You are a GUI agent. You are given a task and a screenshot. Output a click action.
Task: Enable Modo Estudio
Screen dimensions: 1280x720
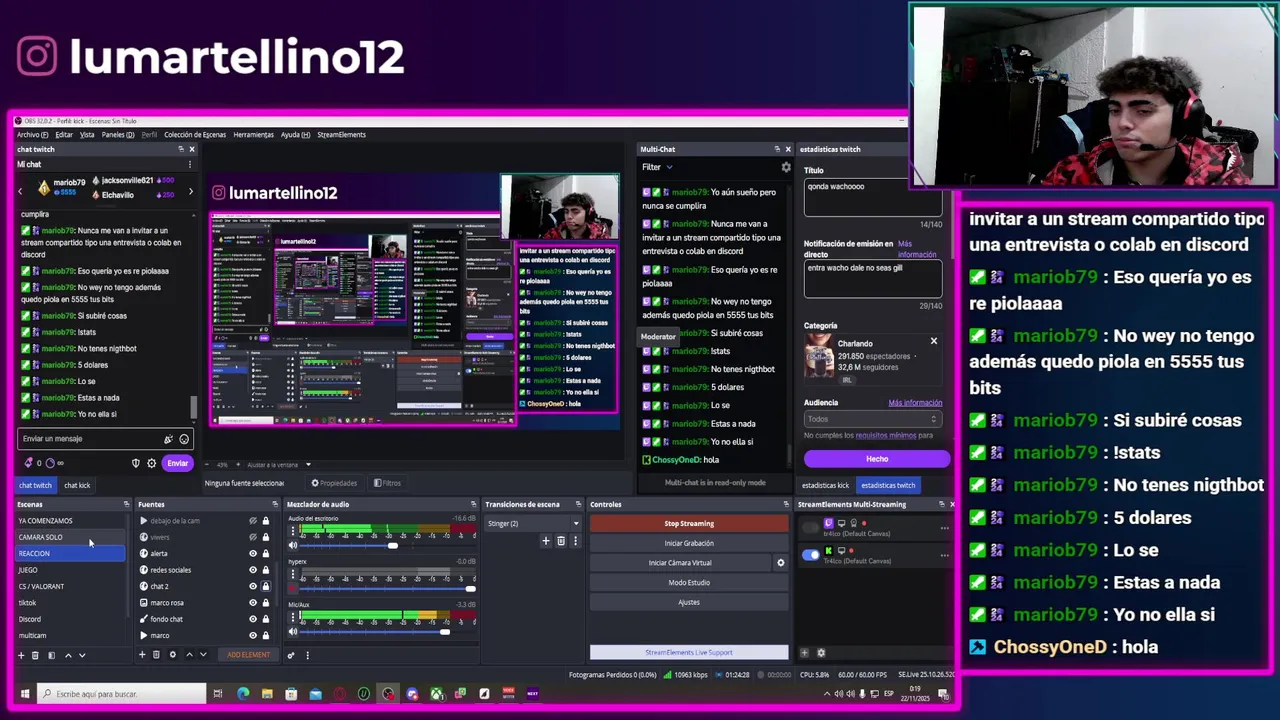(689, 582)
